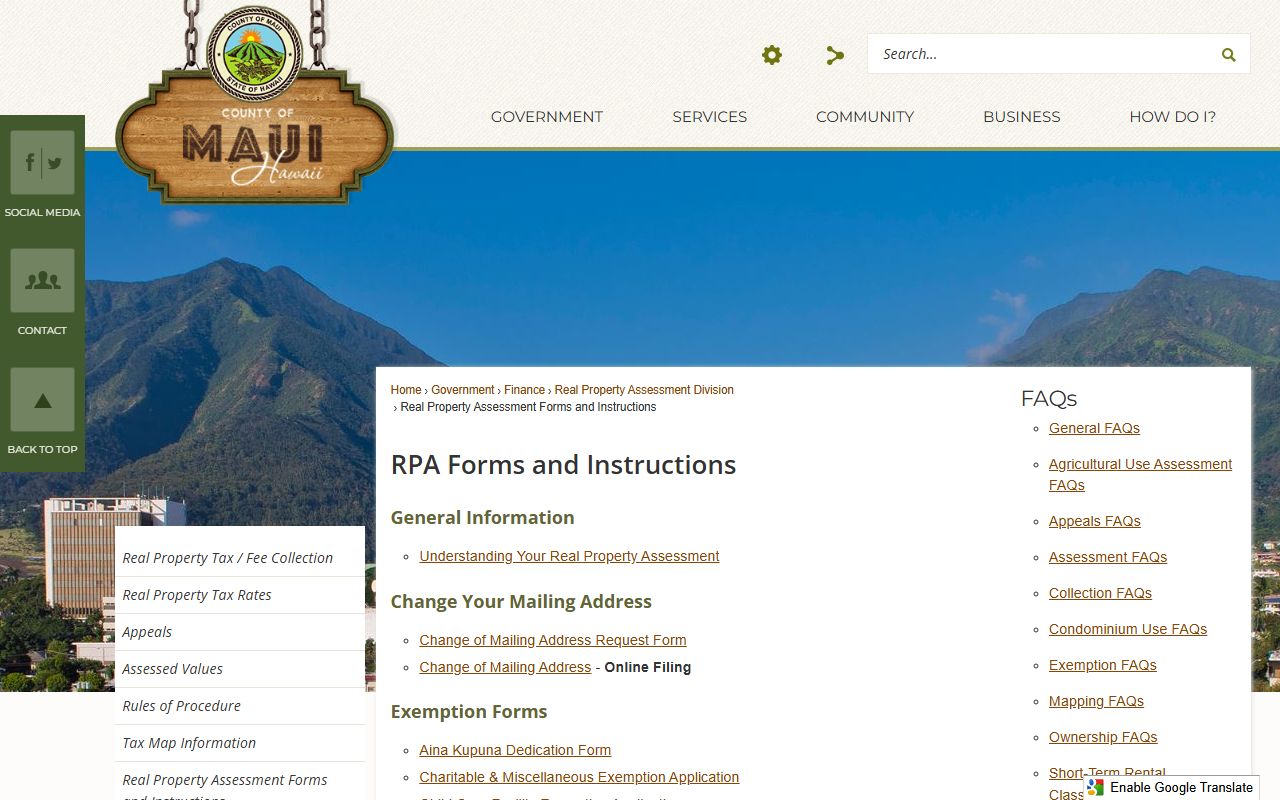Open Assessment FAQs link
The width and height of the screenshot is (1280, 800).
tap(1108, 557)
